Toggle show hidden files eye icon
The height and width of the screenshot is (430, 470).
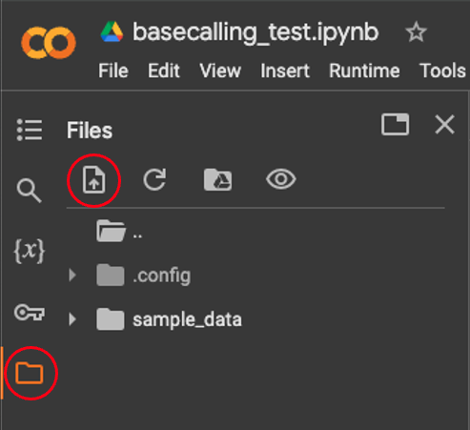coord(281,179)
